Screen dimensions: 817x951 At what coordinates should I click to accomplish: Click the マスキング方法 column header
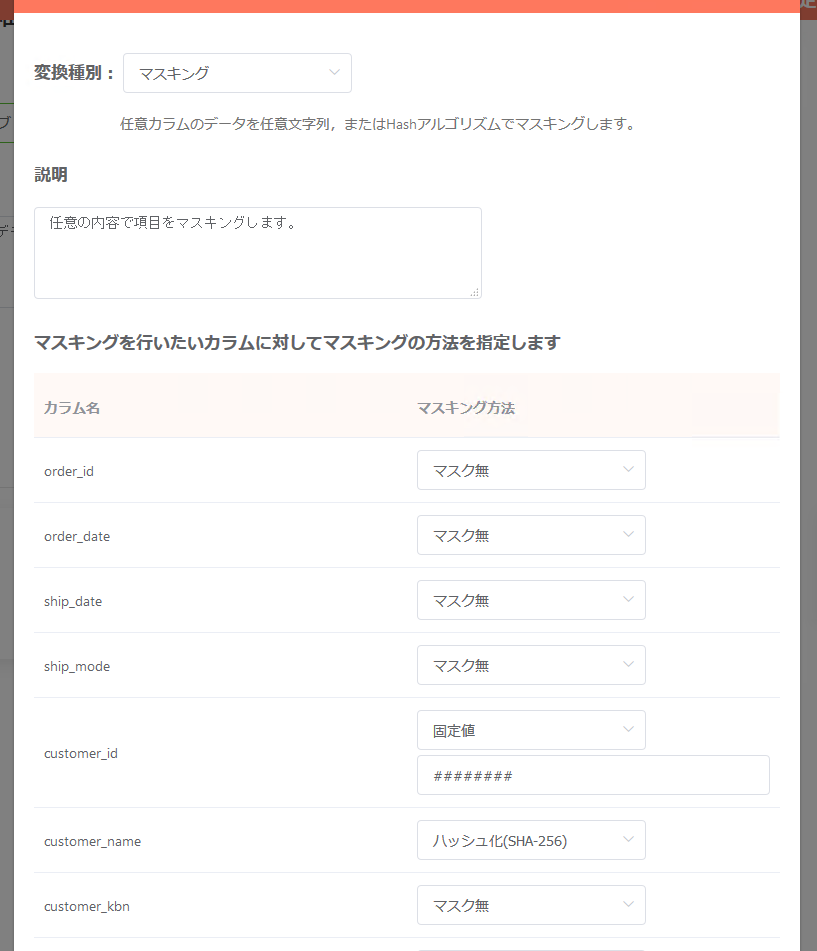466,408
